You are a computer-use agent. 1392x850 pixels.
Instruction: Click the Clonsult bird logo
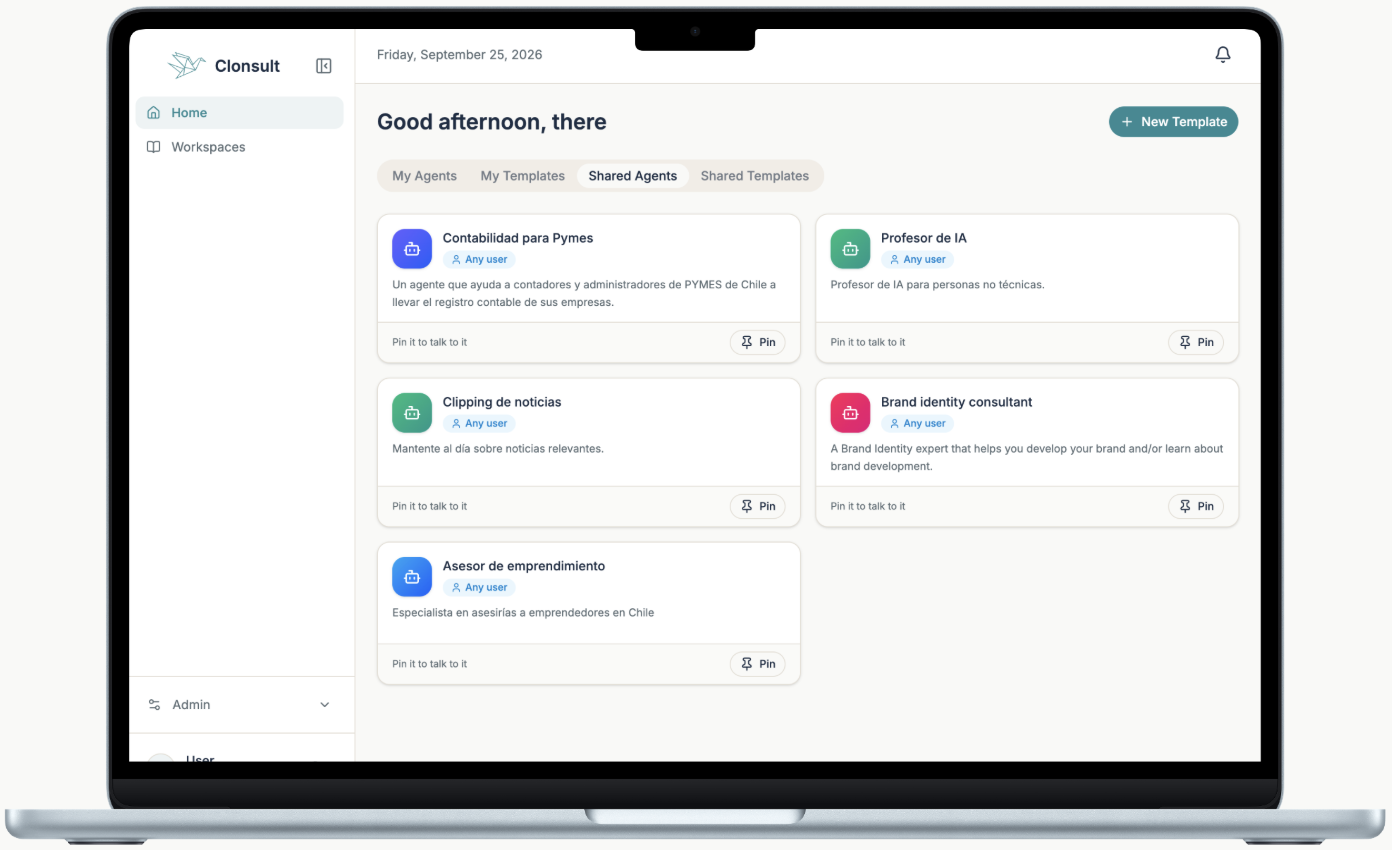(186, 66)
